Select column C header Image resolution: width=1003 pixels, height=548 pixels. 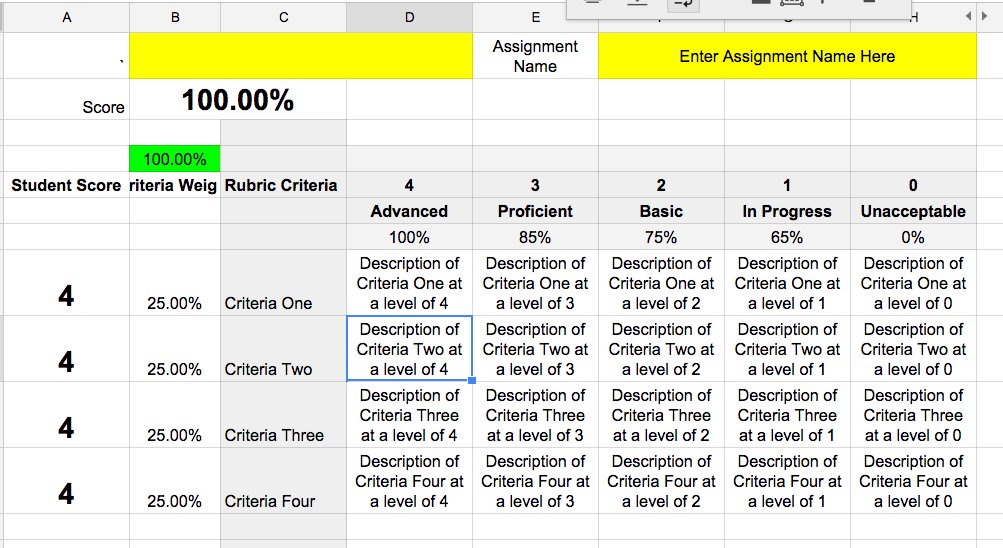point(283,18)
